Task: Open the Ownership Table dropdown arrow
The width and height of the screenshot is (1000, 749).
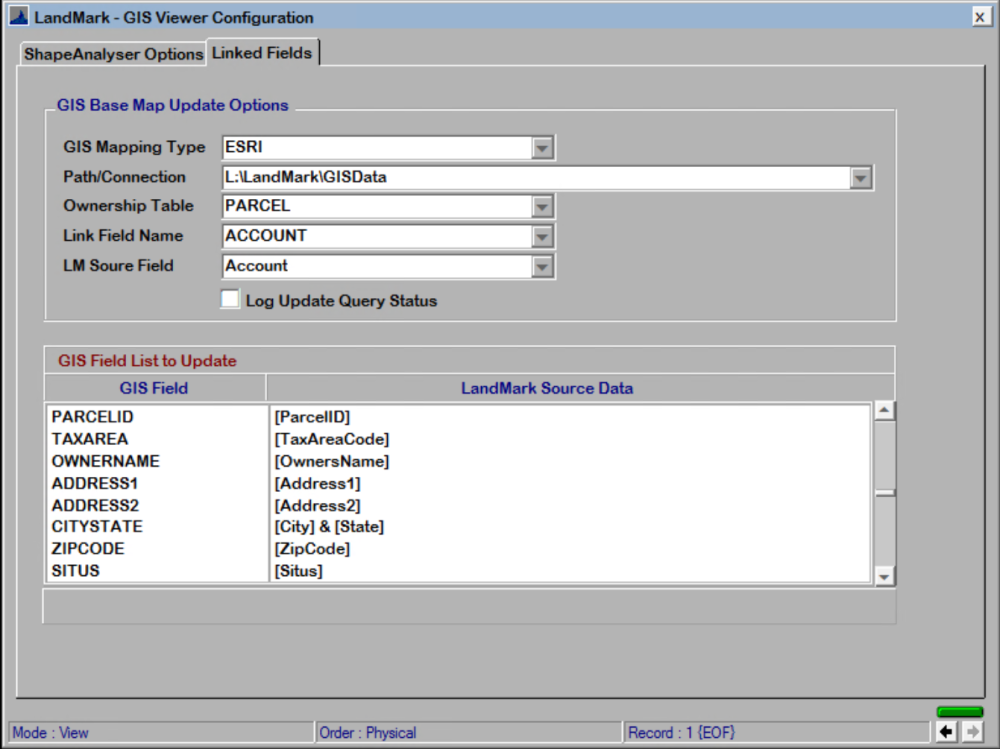Action: pos(542,207)
